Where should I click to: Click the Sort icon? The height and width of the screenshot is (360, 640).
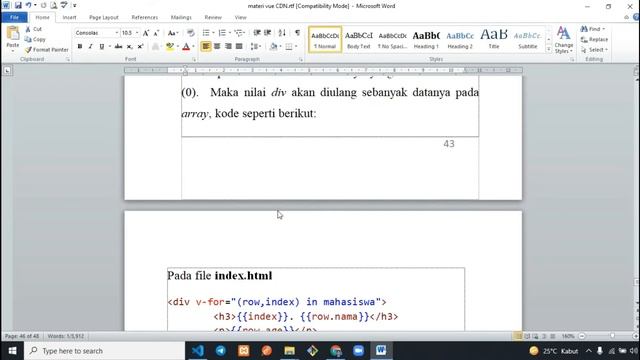click(282, 33)
